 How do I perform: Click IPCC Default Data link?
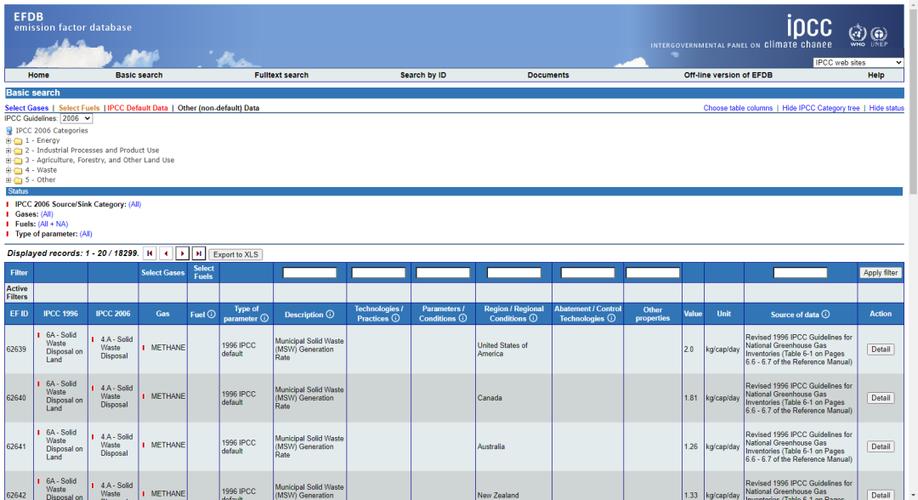[x=138, y=108]
